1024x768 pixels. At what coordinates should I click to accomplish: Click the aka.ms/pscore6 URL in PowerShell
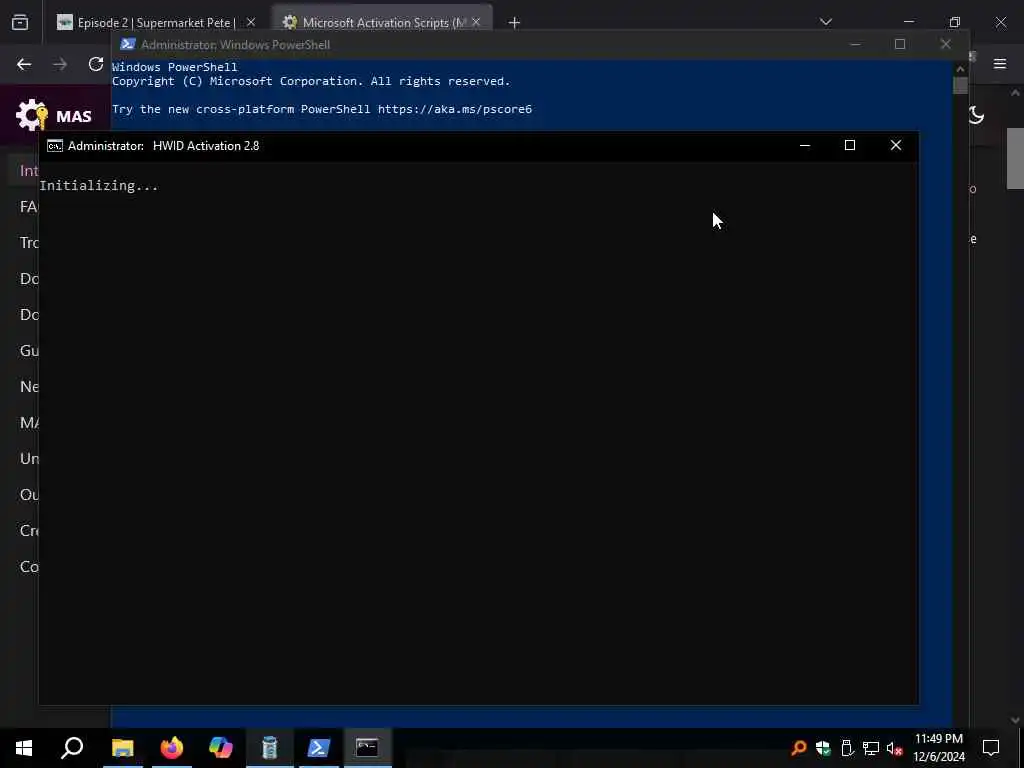[455, 109]
